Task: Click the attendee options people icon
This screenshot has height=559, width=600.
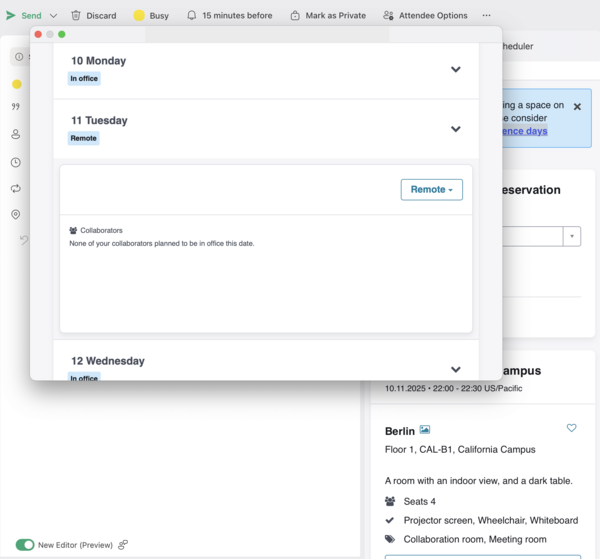Action: pyautogui.click(x=388, y=16)
